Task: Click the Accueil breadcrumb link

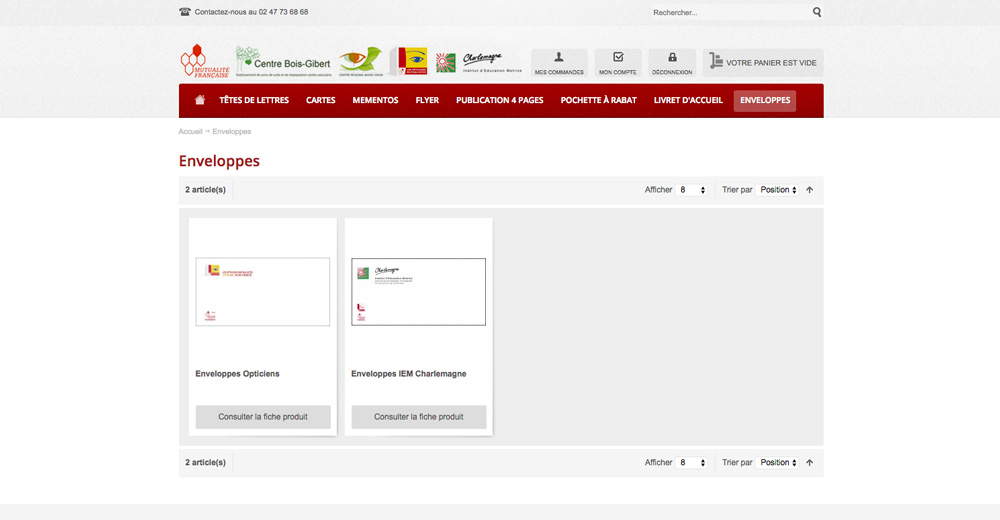Action: 190,131
